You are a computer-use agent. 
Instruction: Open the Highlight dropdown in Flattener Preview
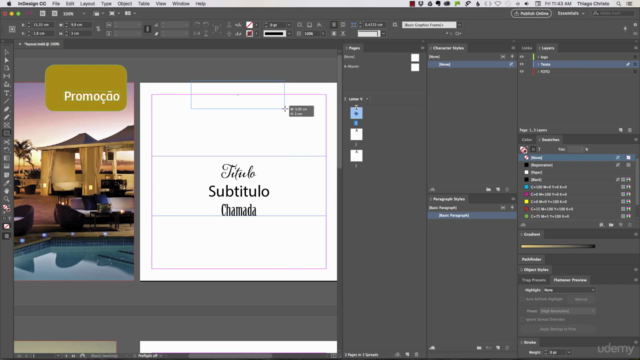[569, 290]
